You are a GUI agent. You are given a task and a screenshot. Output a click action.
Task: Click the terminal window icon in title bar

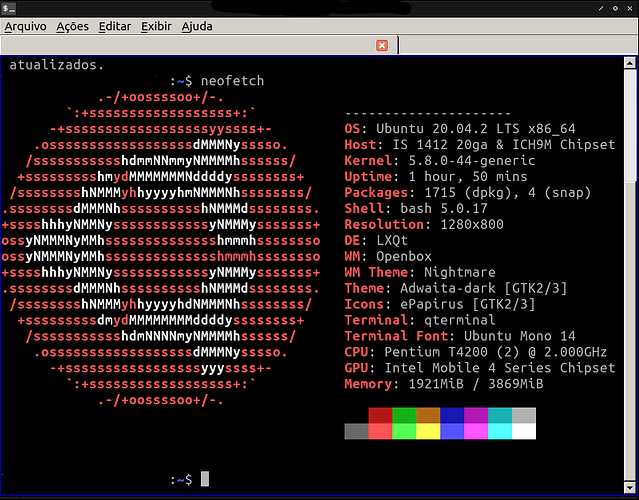pos(9,8)
